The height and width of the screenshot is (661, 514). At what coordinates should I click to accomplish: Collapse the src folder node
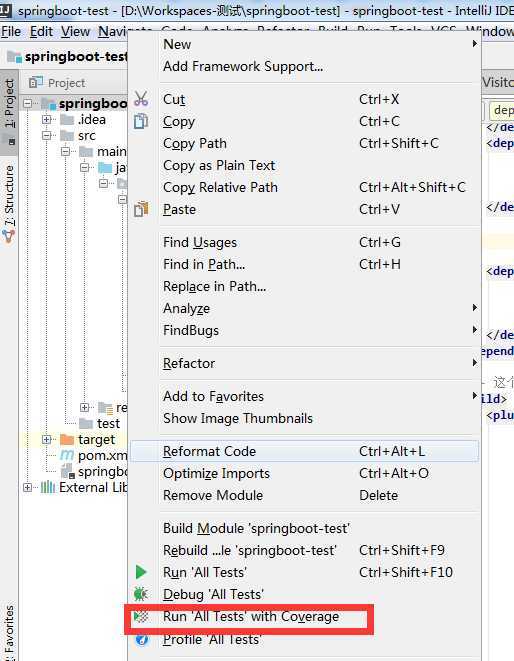[x=46, y=136]
